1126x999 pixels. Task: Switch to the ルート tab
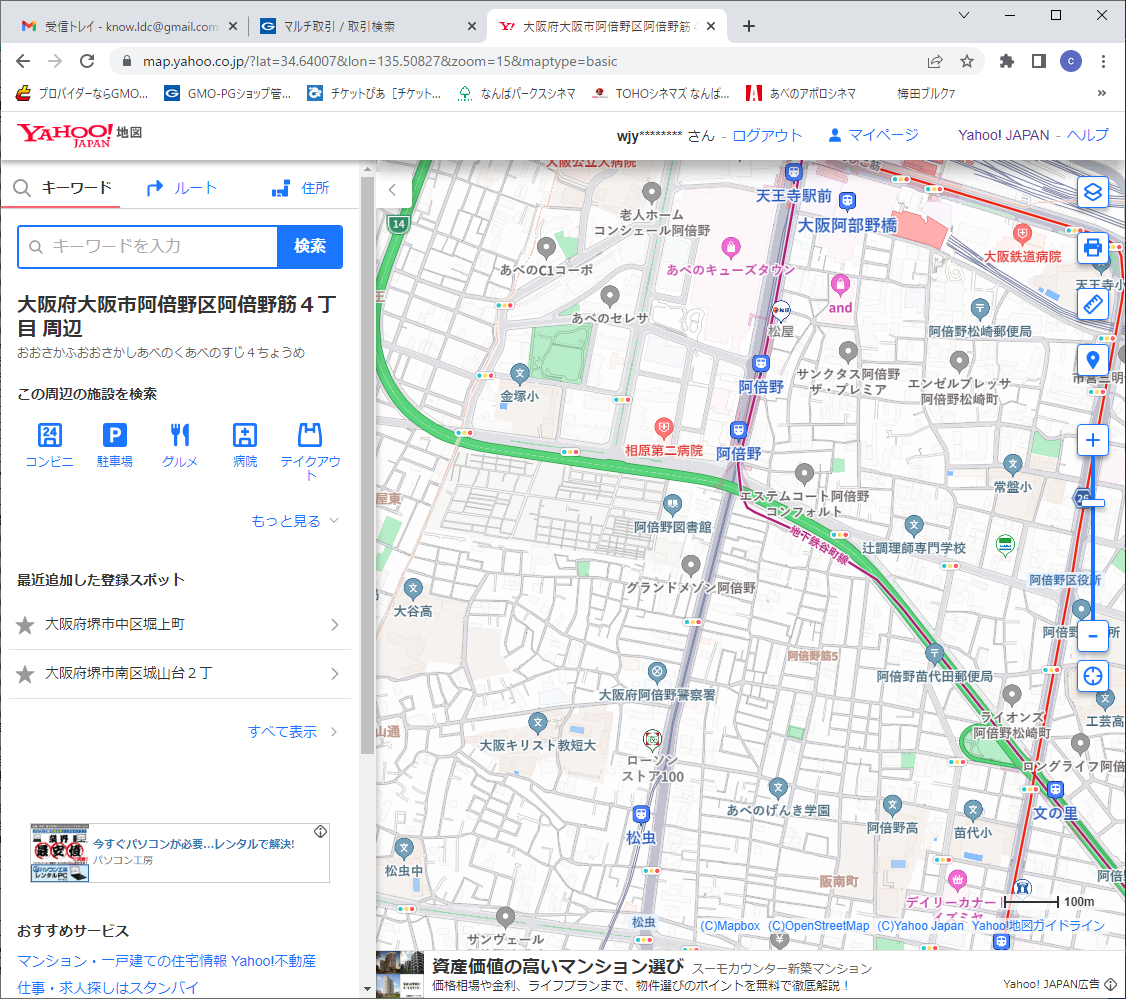(x=182, y=188)
